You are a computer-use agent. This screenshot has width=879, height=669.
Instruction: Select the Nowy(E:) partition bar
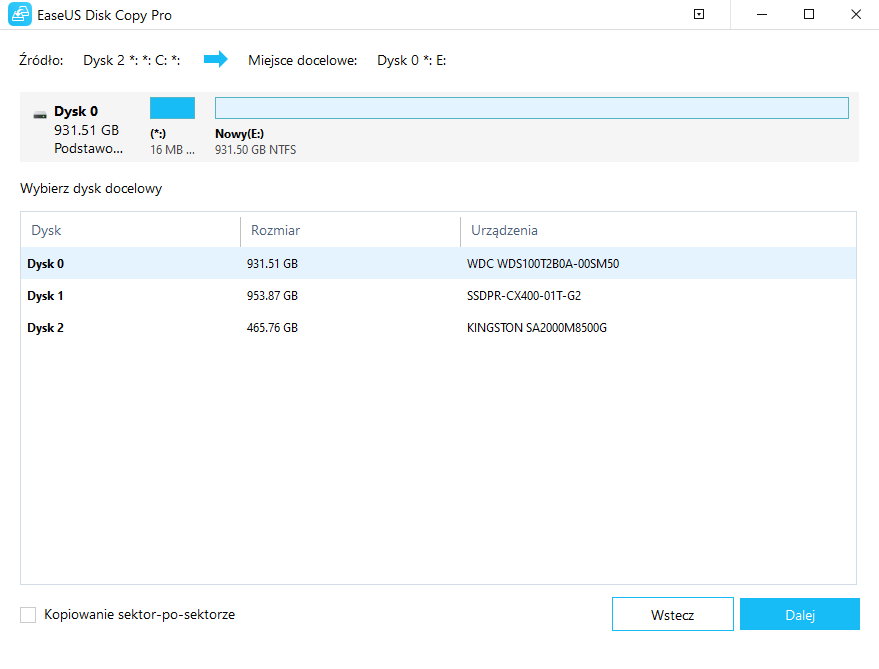coord(531,108)
